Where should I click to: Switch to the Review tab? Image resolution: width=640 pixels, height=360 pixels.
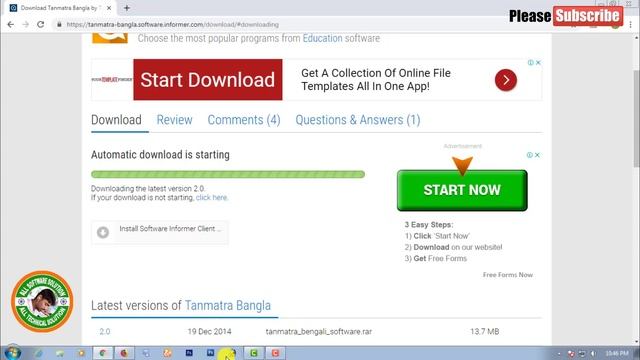(x=174, y=120)
